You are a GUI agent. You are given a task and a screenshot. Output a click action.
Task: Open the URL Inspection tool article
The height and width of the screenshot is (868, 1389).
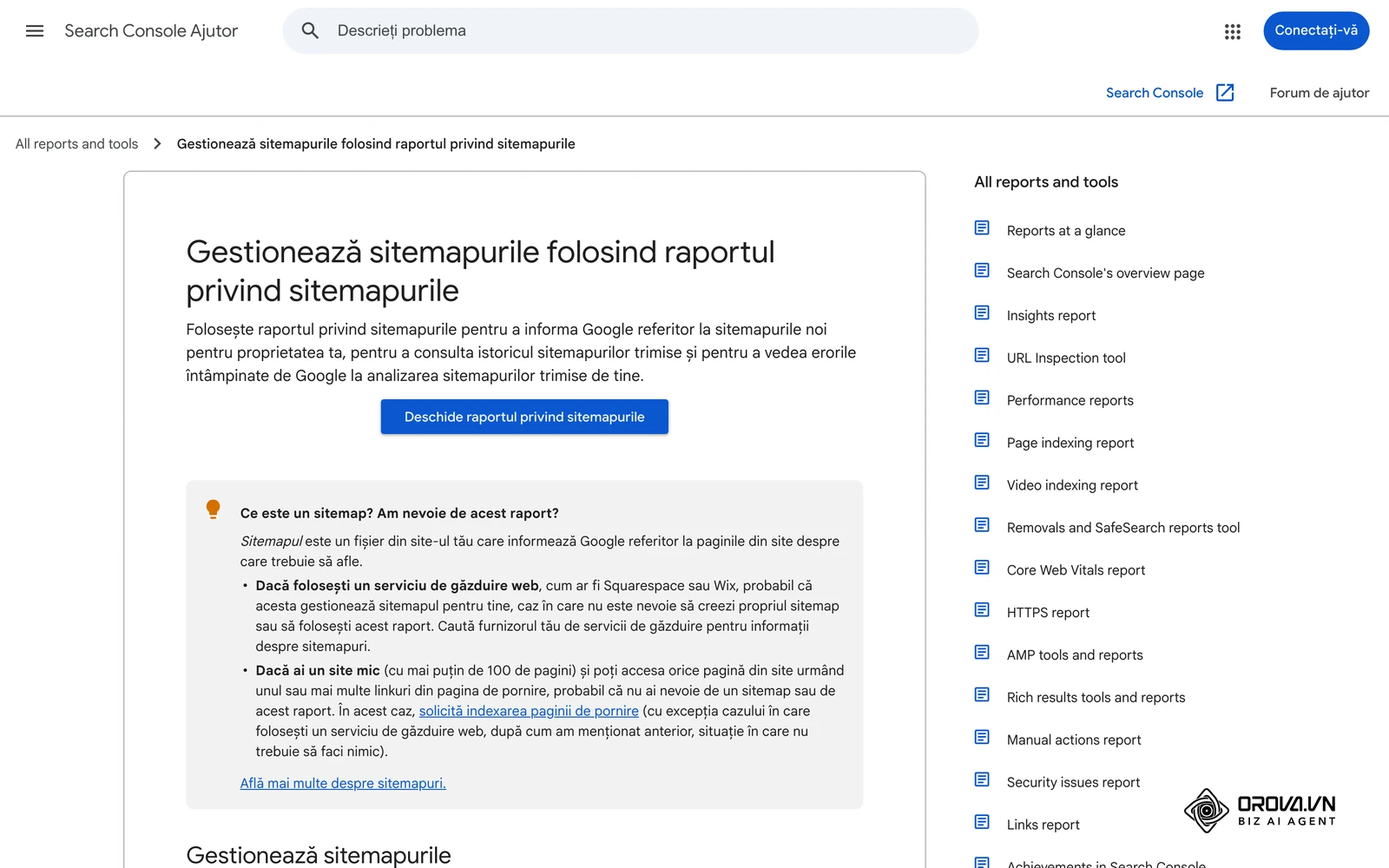tap(1066, 358)
